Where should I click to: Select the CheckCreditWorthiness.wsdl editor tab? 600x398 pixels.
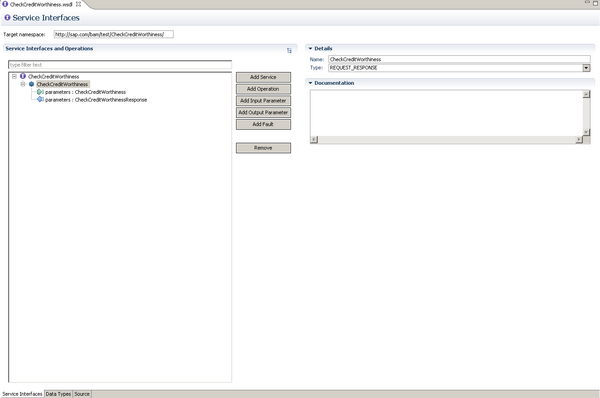tap(41, 4)
